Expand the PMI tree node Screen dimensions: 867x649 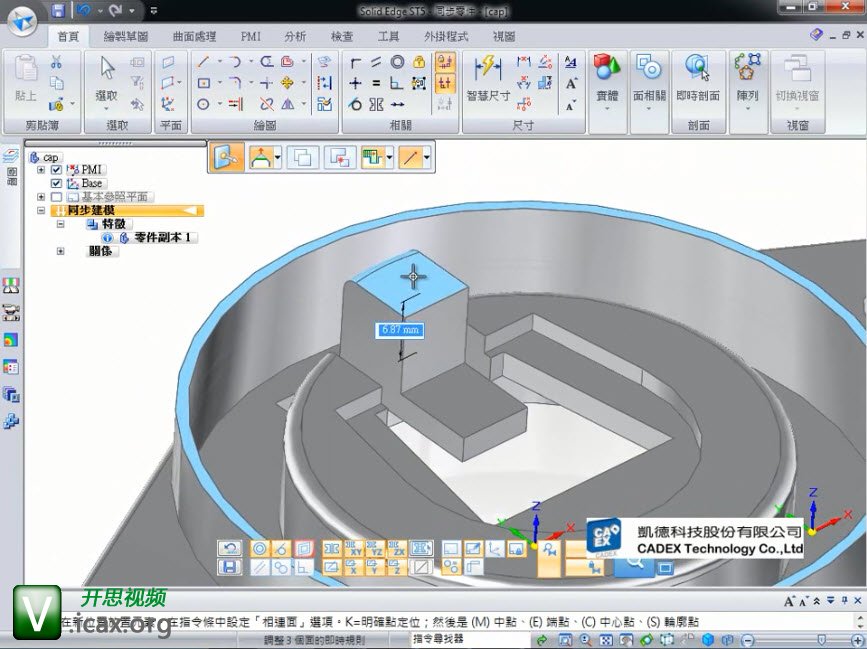pos(41,170)
